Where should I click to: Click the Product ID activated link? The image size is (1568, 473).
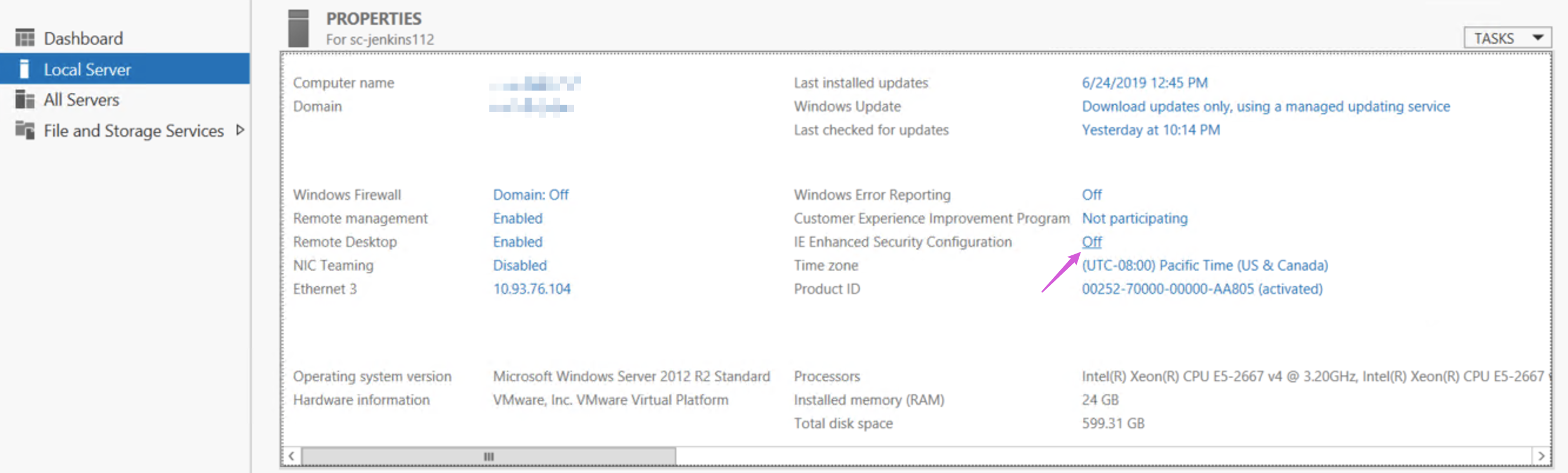point(1202,288)
